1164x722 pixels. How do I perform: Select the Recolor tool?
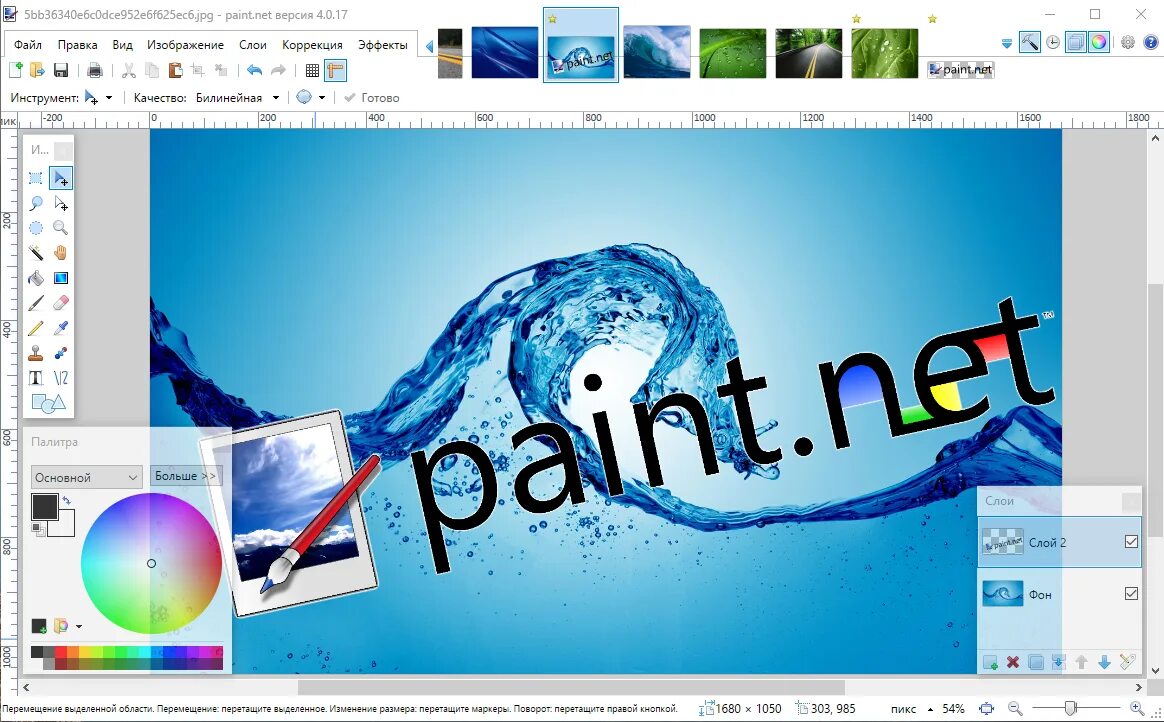(61, 353)
